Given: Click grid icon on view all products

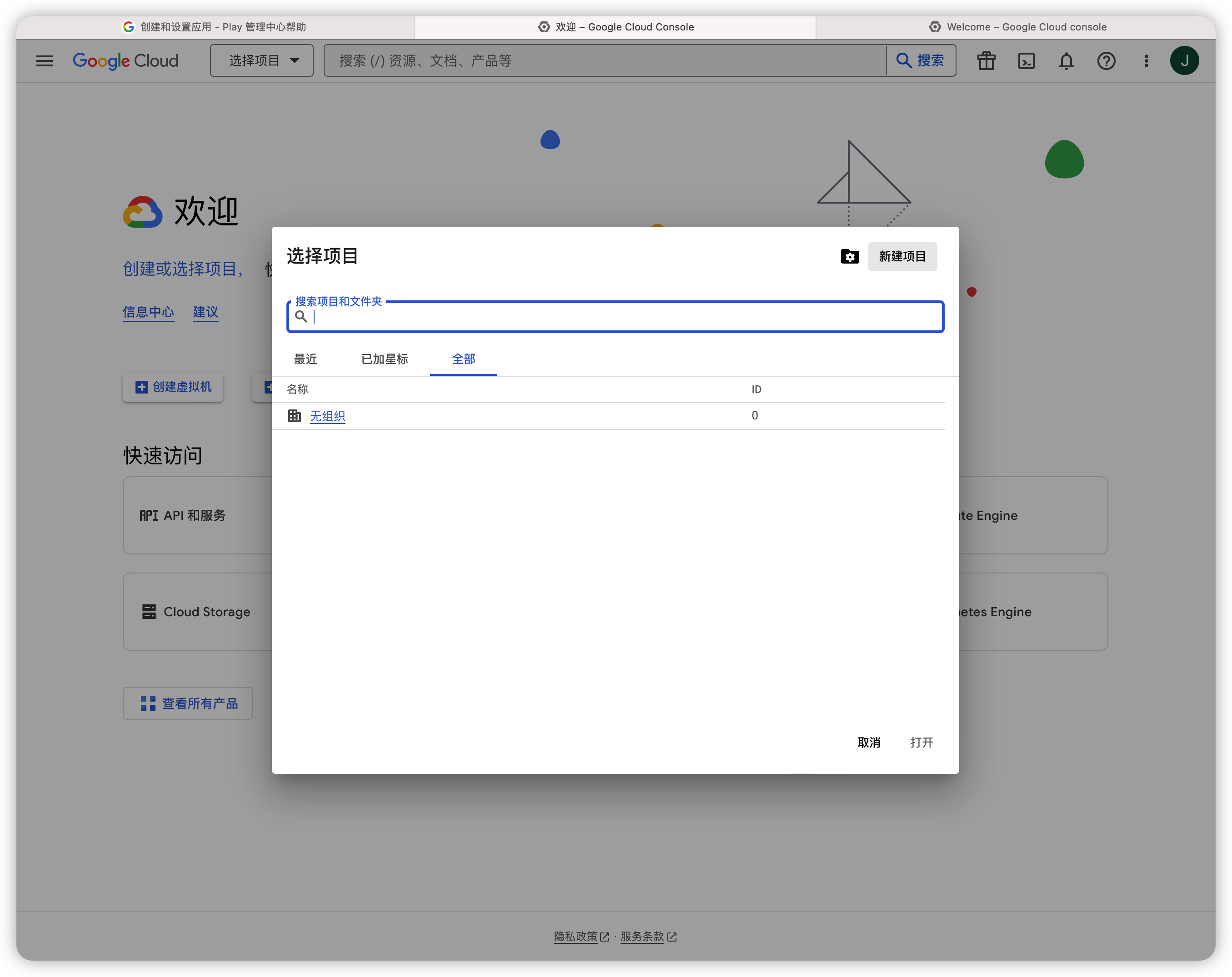Looking at the screenshot, I should [148, 703].
